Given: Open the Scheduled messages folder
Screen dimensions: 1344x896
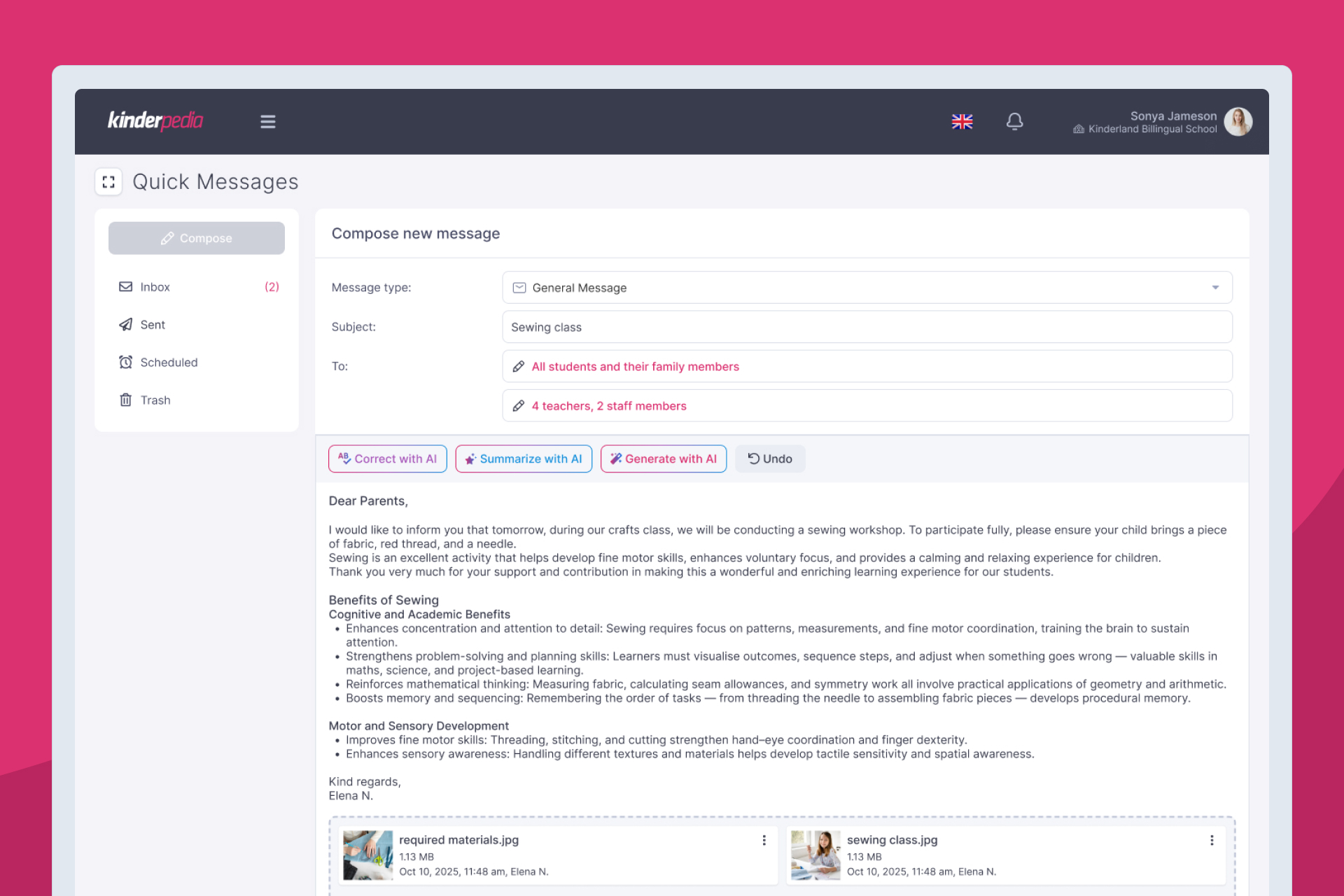Looking at the screenshot, I should [x=169, y=363].
